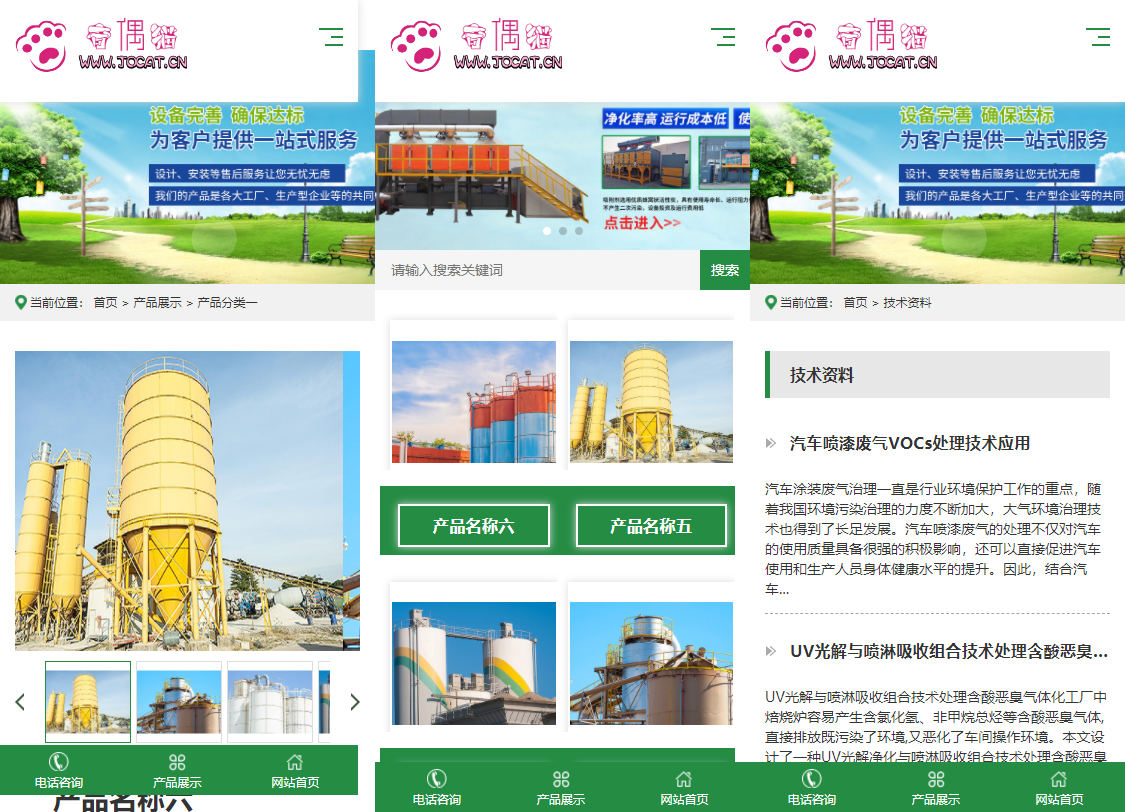The height and width of the screenshot is (812, 1125).
Task: Tap 电话咨询 in the home screen's bottom bar
Action: click(436, 788)
